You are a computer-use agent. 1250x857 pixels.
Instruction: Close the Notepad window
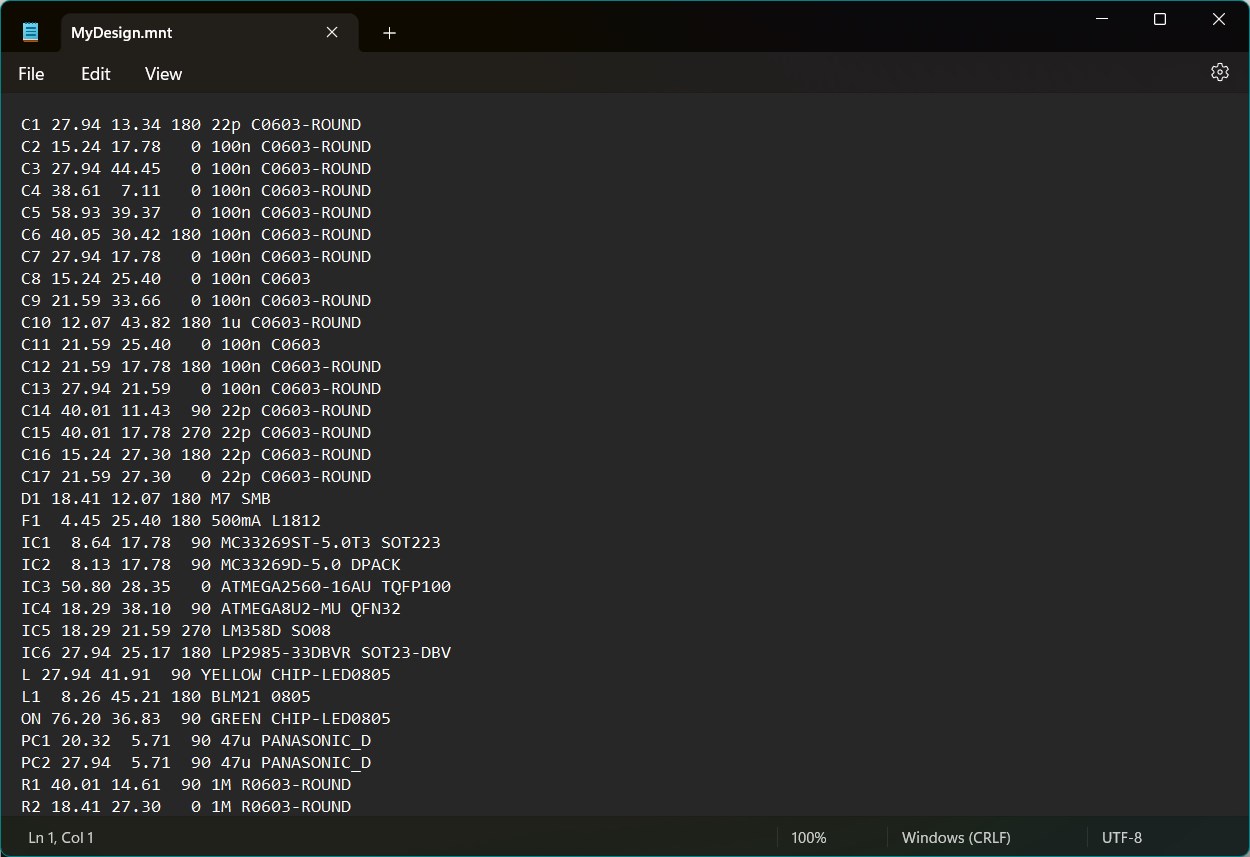pyautogui.click(x=1219, y=19)
